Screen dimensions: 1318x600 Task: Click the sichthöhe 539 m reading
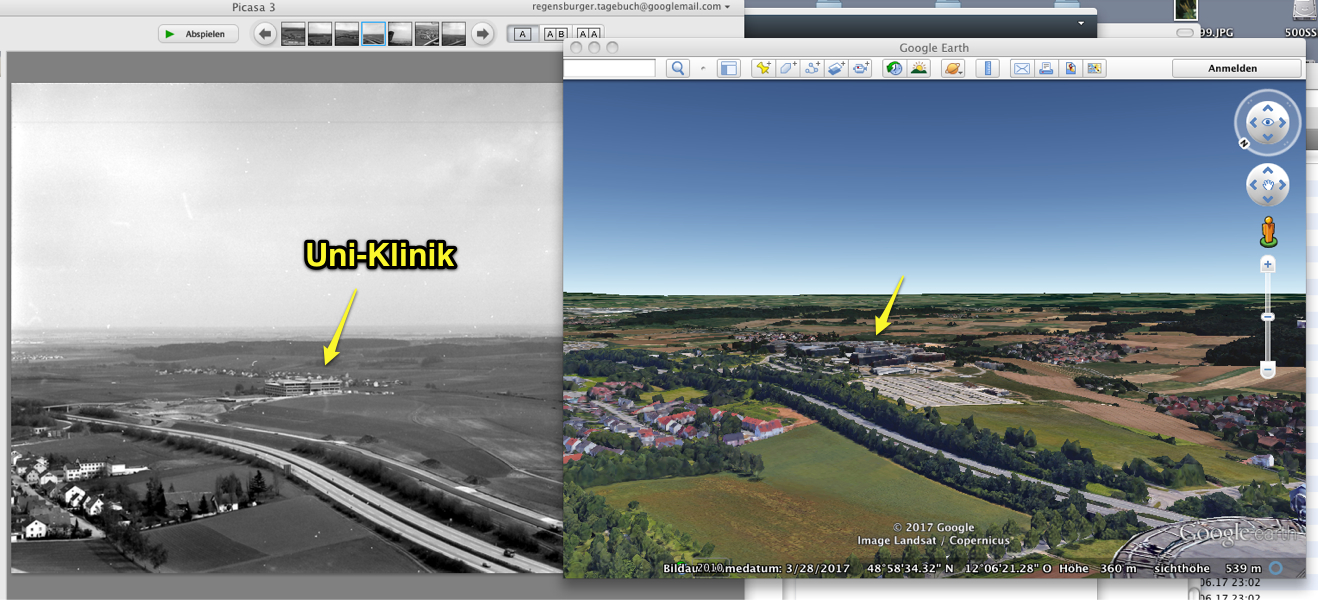pos(1205,568)
